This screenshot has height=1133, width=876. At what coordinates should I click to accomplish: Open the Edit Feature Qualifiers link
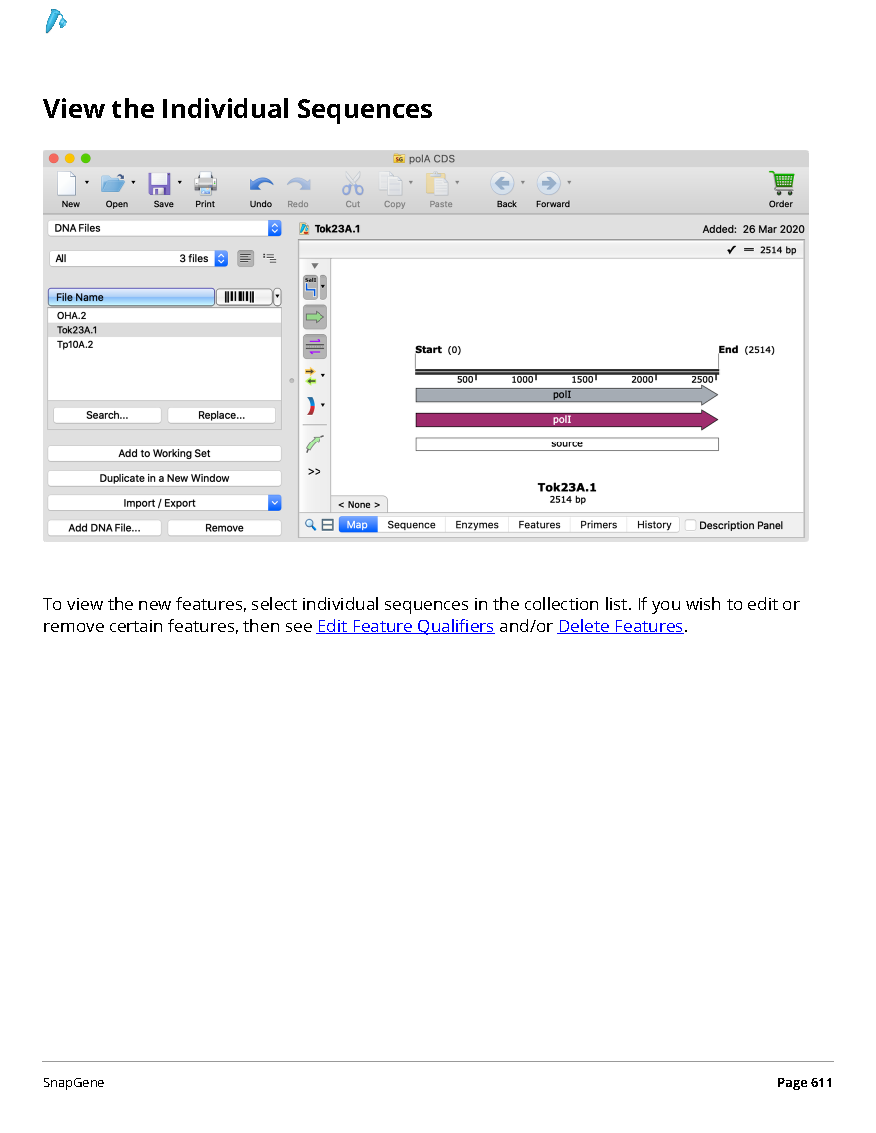405,626
